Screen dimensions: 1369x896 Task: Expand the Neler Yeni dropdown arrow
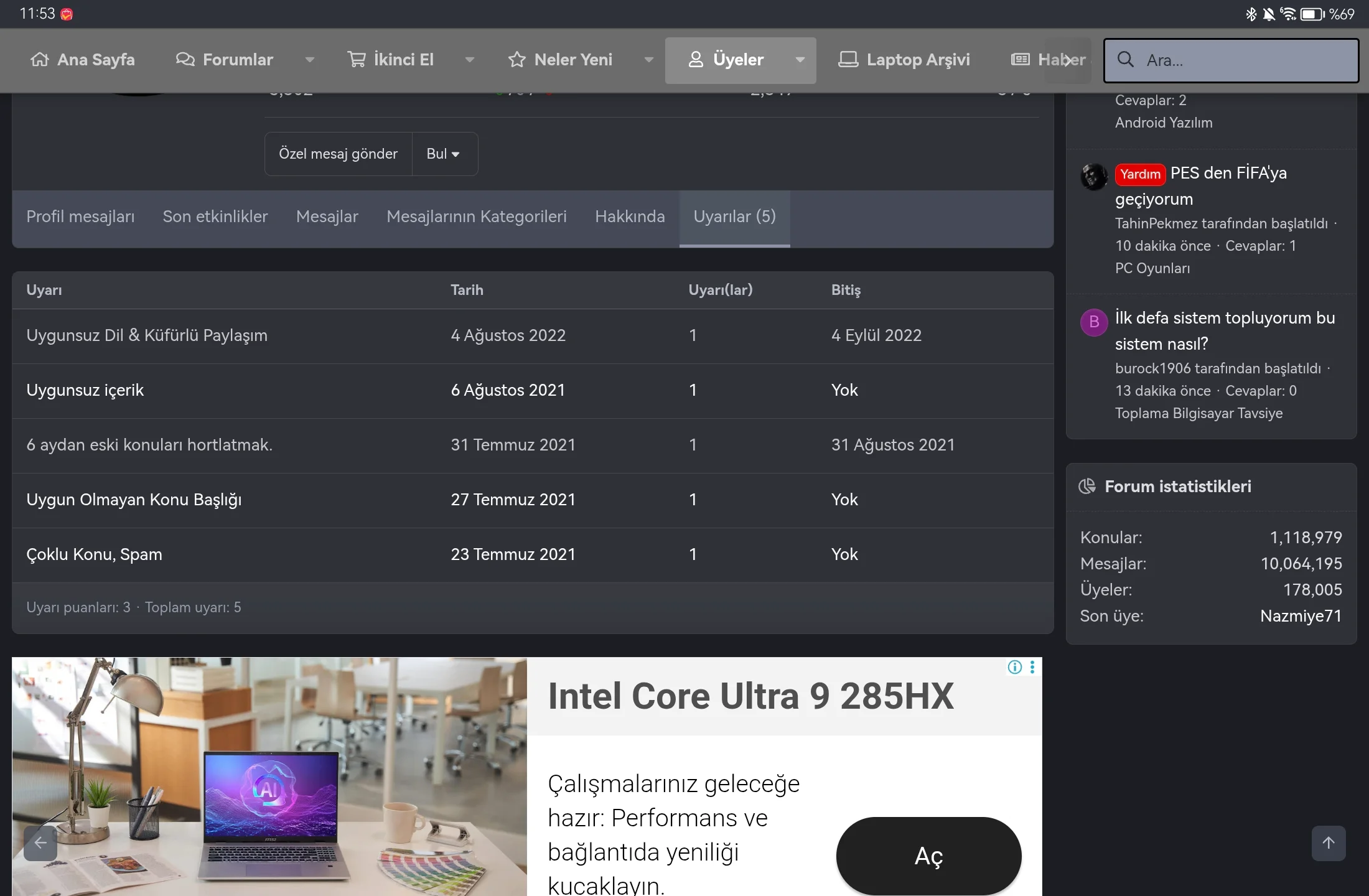(648, 60)
